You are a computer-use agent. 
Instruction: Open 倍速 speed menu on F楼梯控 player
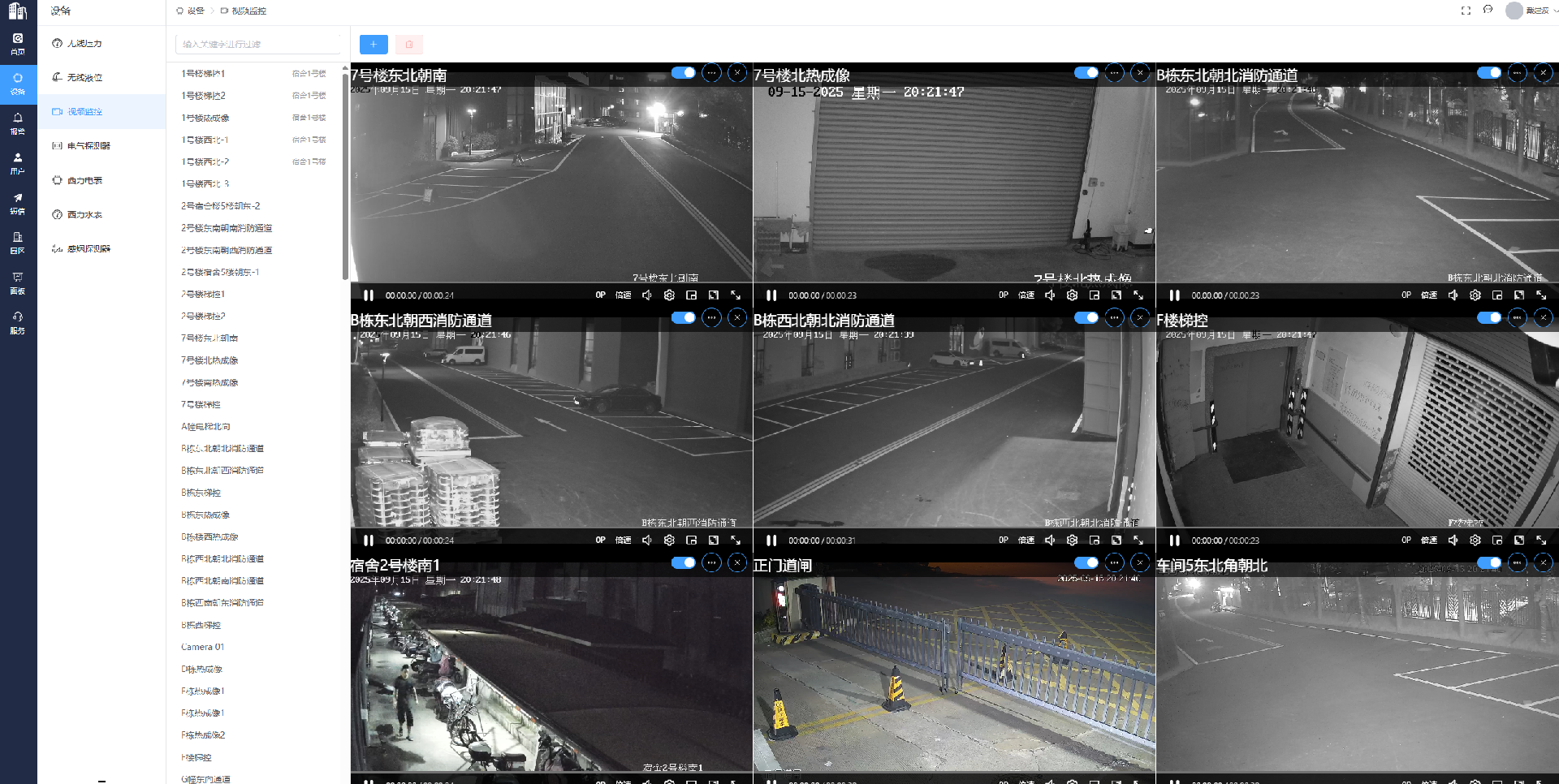1429,541
